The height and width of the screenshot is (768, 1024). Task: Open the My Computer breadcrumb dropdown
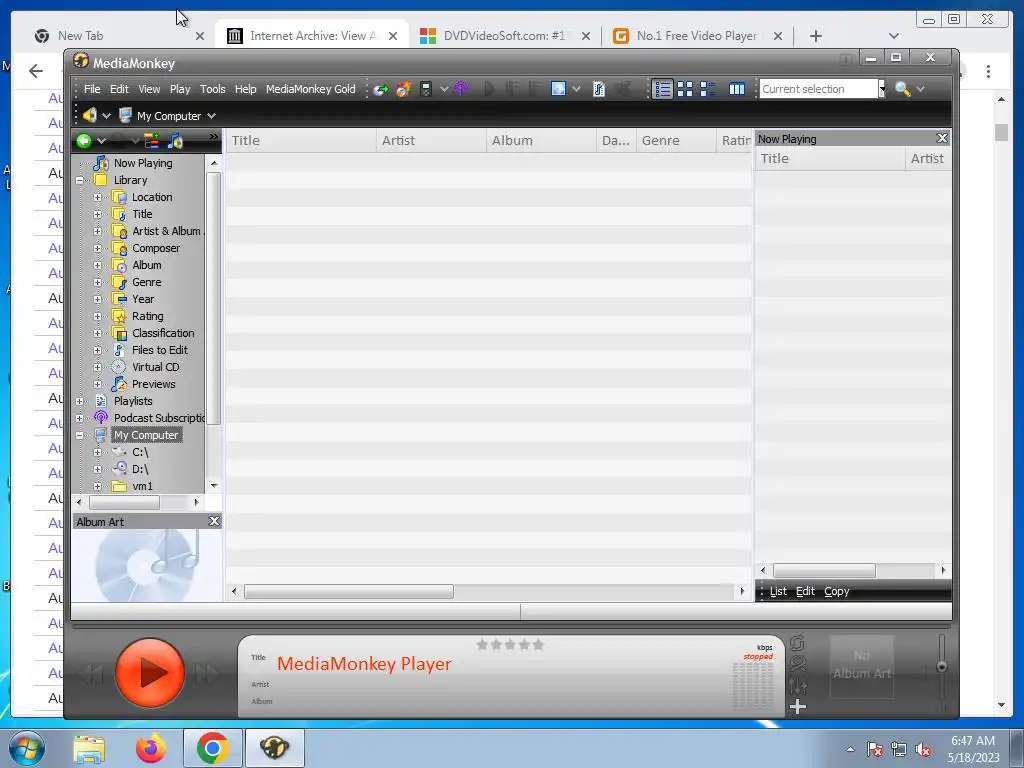pyautogui.click(x=212, y=116)
